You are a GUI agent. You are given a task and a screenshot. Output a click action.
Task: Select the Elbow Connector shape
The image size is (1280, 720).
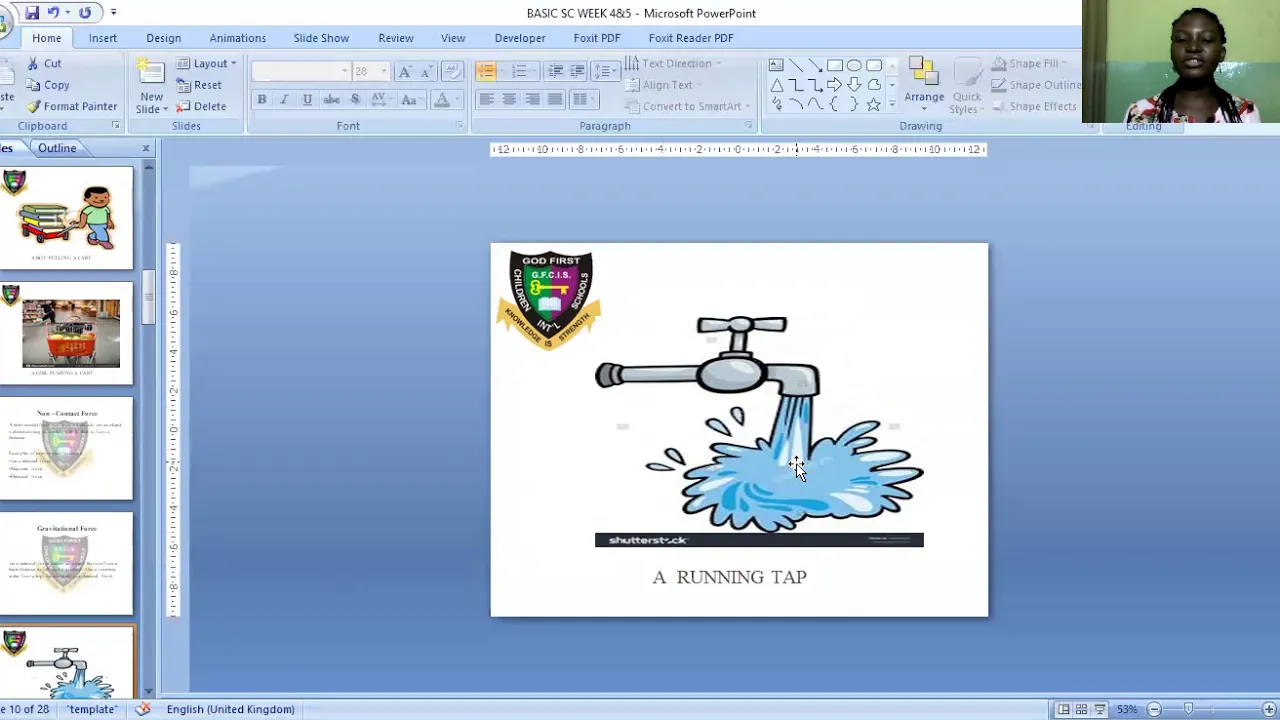(796, 85)
